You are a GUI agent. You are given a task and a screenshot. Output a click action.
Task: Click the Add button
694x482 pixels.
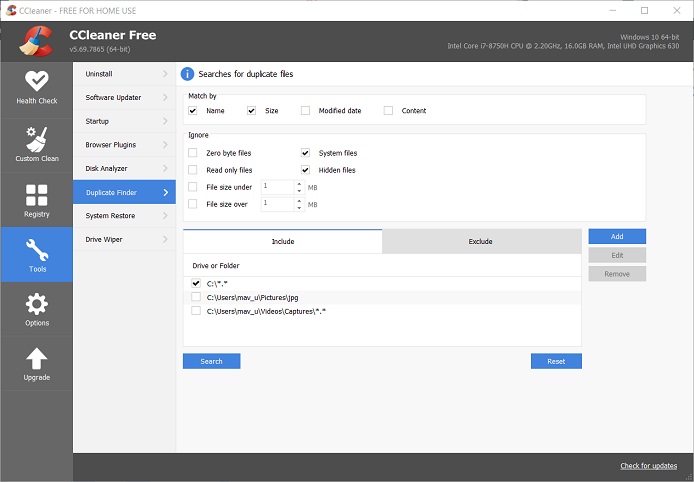tap(617, 236)
